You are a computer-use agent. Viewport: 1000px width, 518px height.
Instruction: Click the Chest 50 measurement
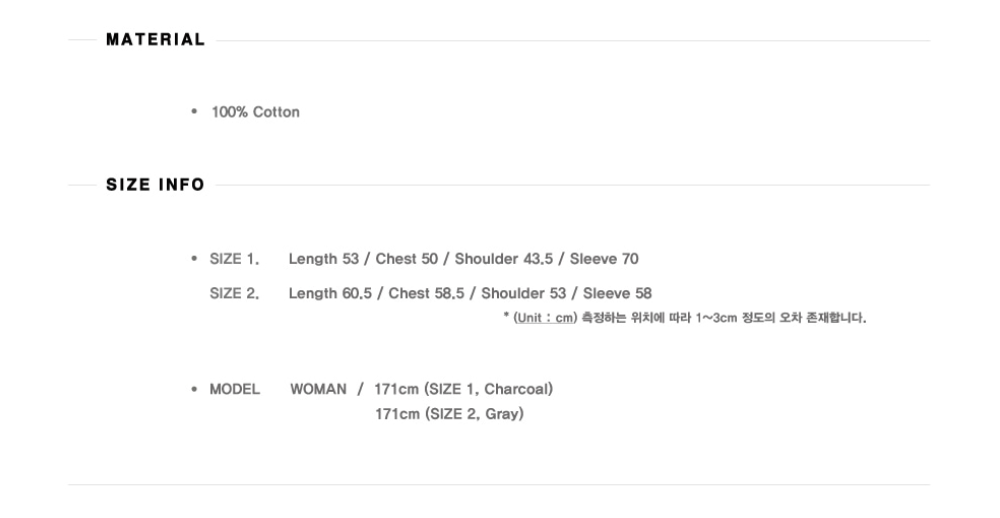(407, 259)
